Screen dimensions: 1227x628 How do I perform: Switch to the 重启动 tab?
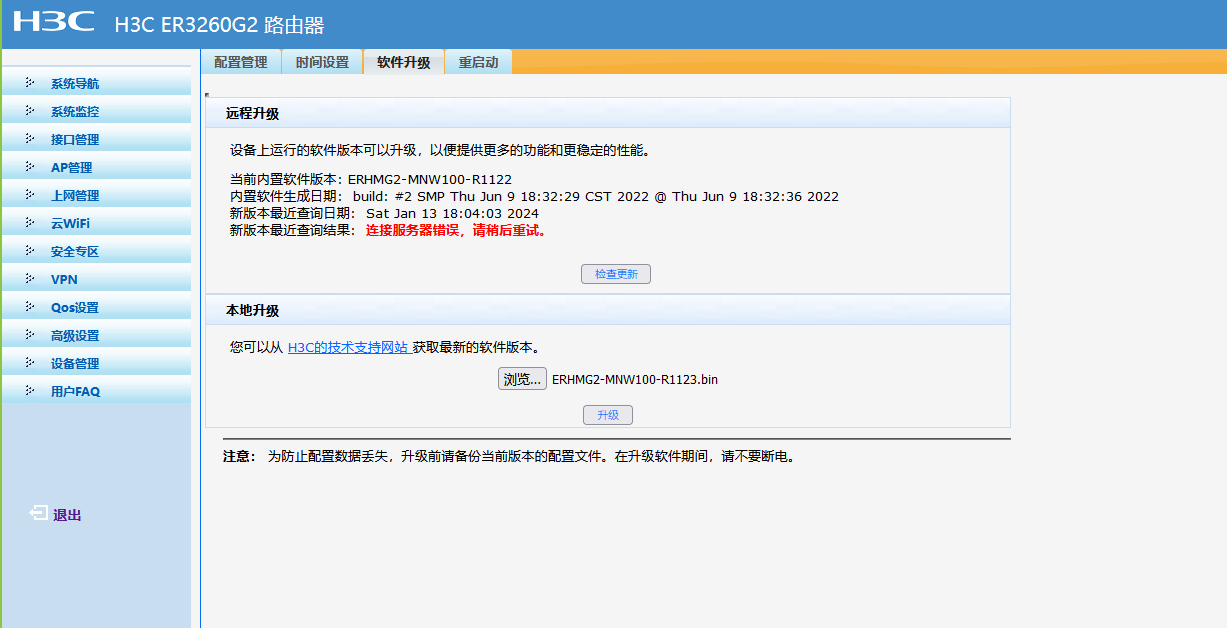478,62
